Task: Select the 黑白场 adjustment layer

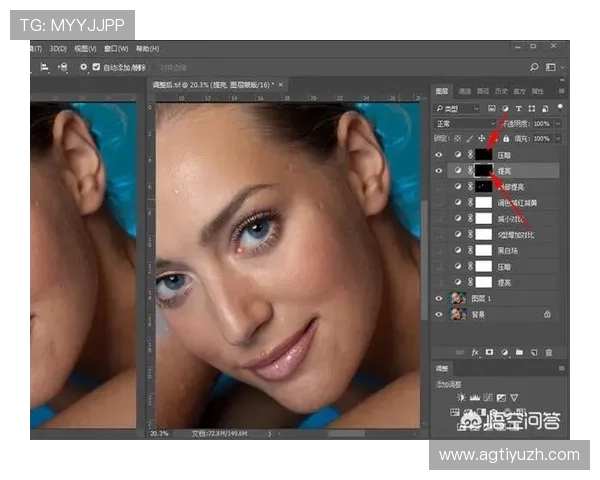Action: (x=508, y=250)
